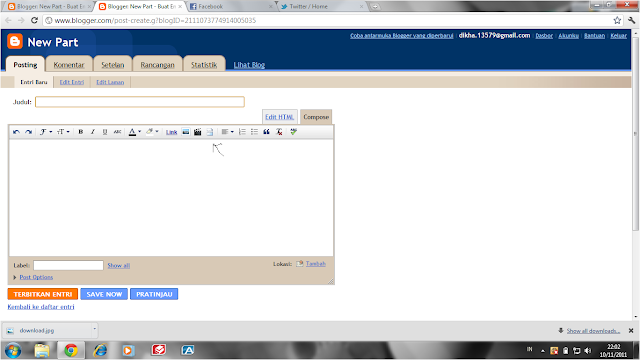Run the spell check tool
The width and height of the screenshot is (640, 360).
[x=293, y=132]
